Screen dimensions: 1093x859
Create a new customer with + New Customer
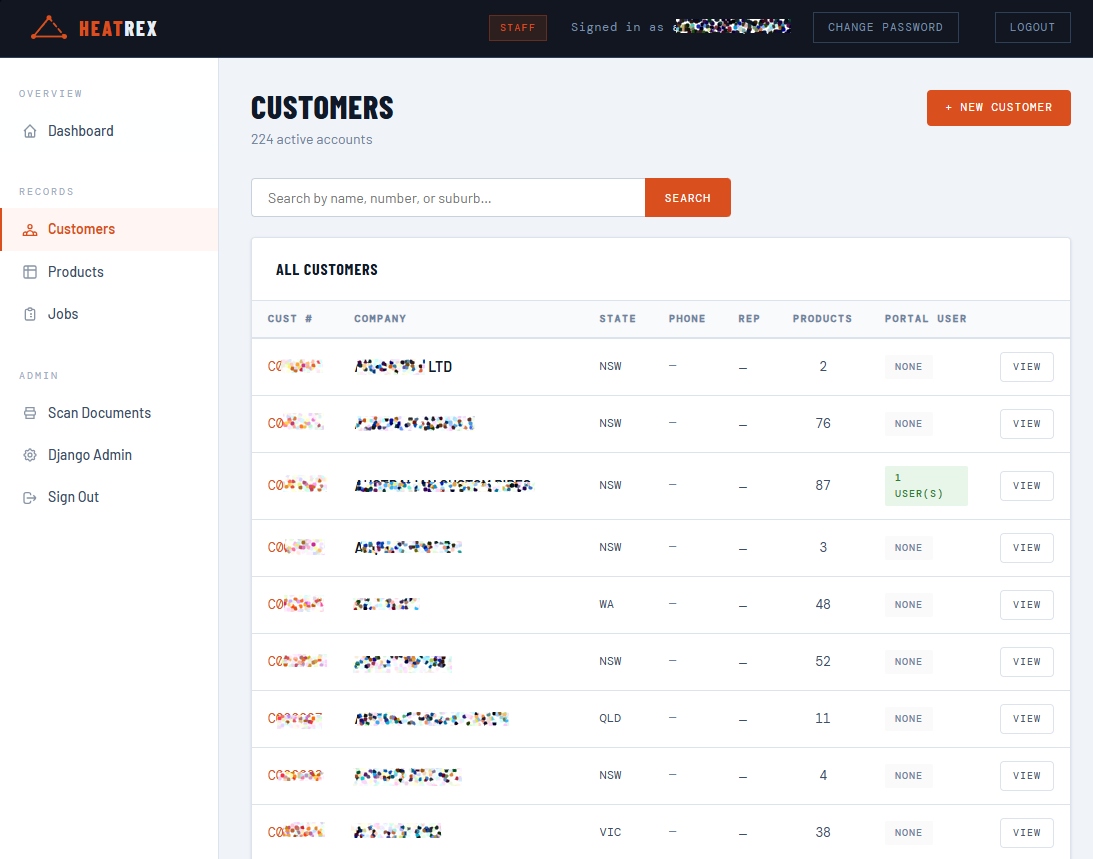[x=998, y=107]
